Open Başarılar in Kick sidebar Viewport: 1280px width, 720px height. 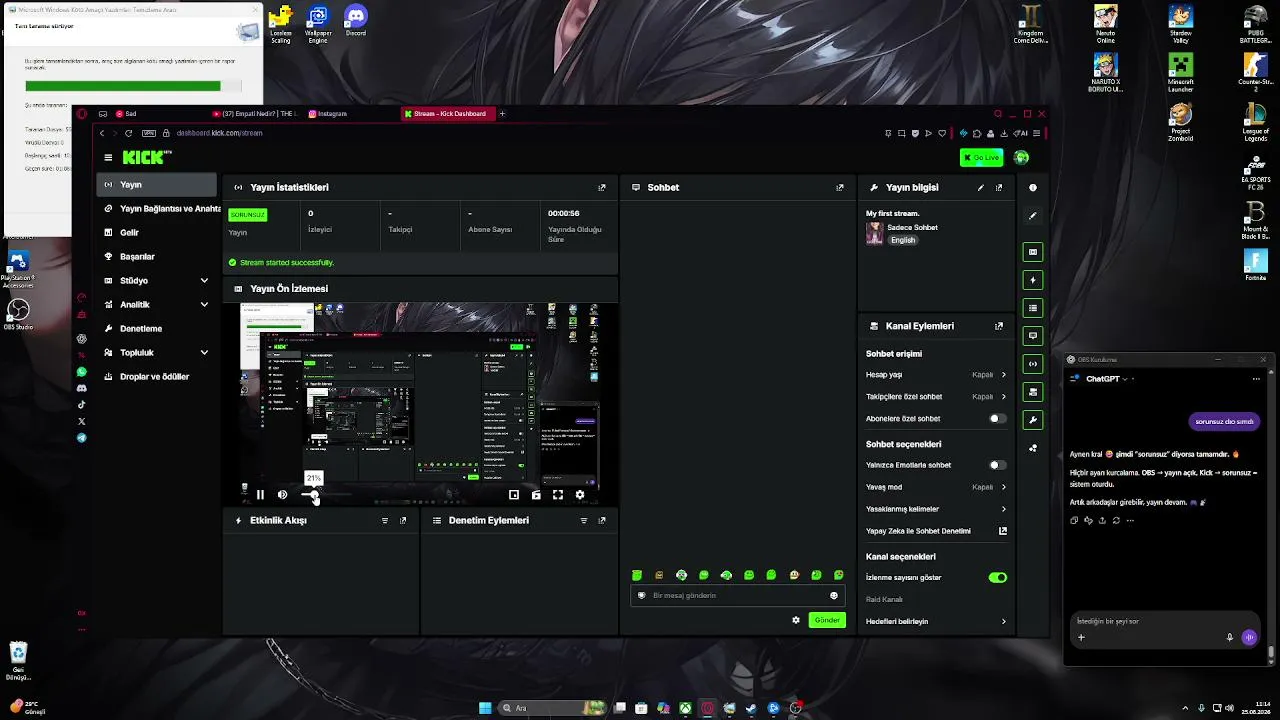tap(157, 256)
